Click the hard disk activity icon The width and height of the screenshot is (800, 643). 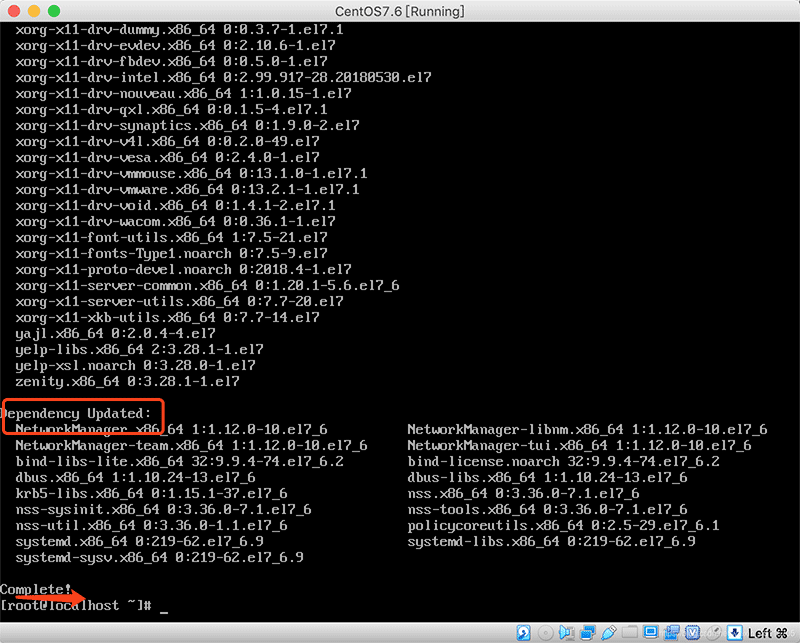click(523, 632)
